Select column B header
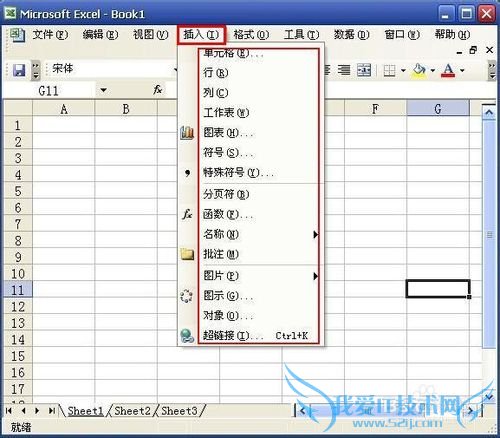This screenshot has width=500, height=438. click(126, 109)
